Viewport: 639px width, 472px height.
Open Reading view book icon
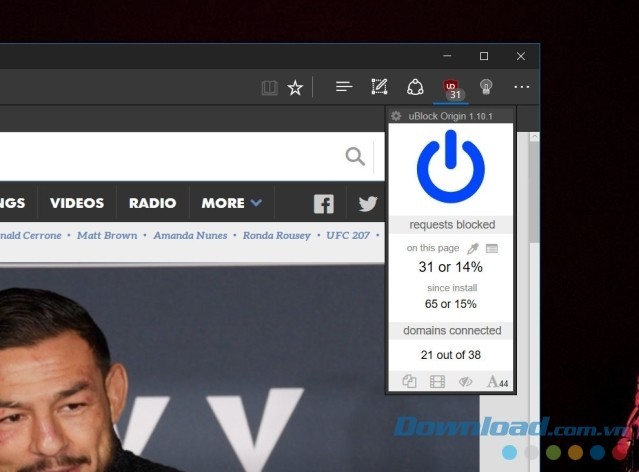click(269, 88)
